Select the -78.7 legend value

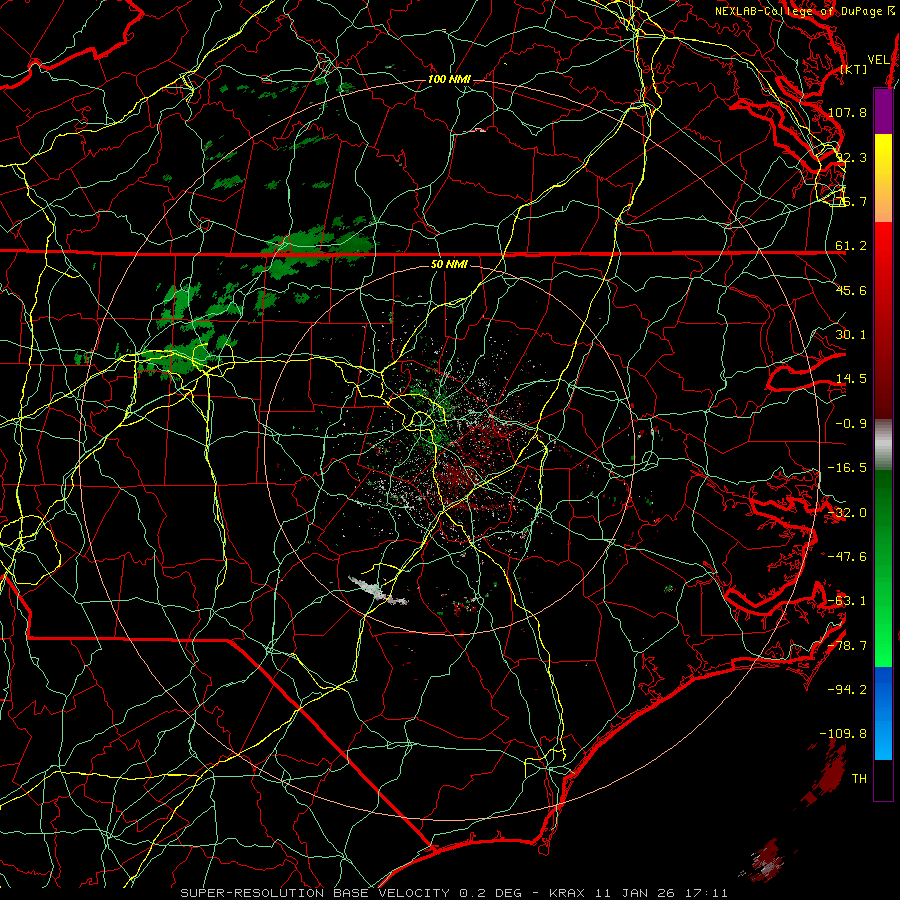847,646
